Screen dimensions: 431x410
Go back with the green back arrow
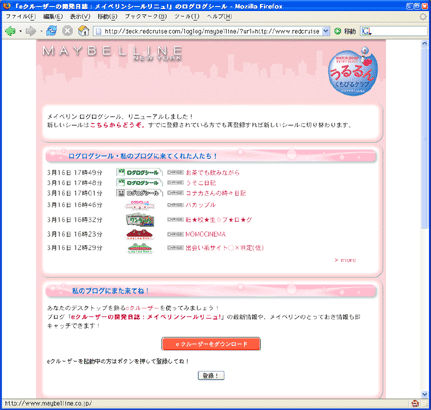[10, 31]
